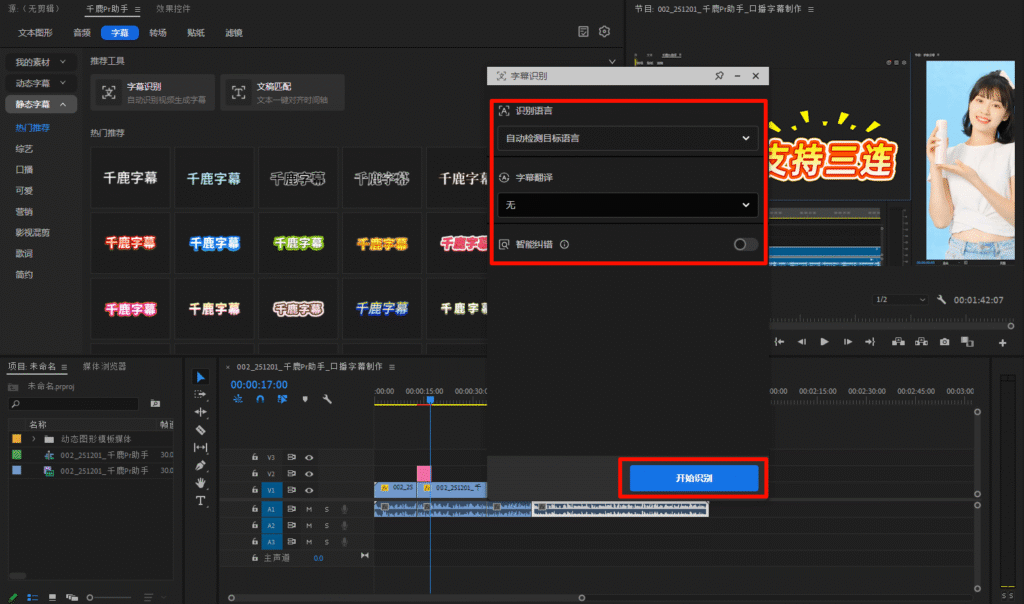Click the 开始识别 button to start recognition
The width and height of the screenshot is (1024, 604).
[x=695, y=479]
